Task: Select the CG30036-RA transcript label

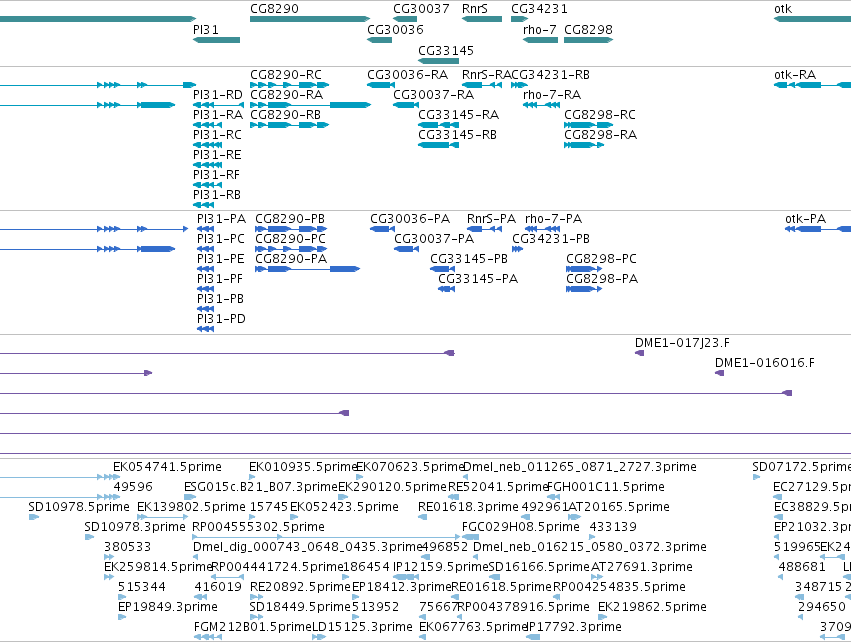Action: tap(408, 75)
